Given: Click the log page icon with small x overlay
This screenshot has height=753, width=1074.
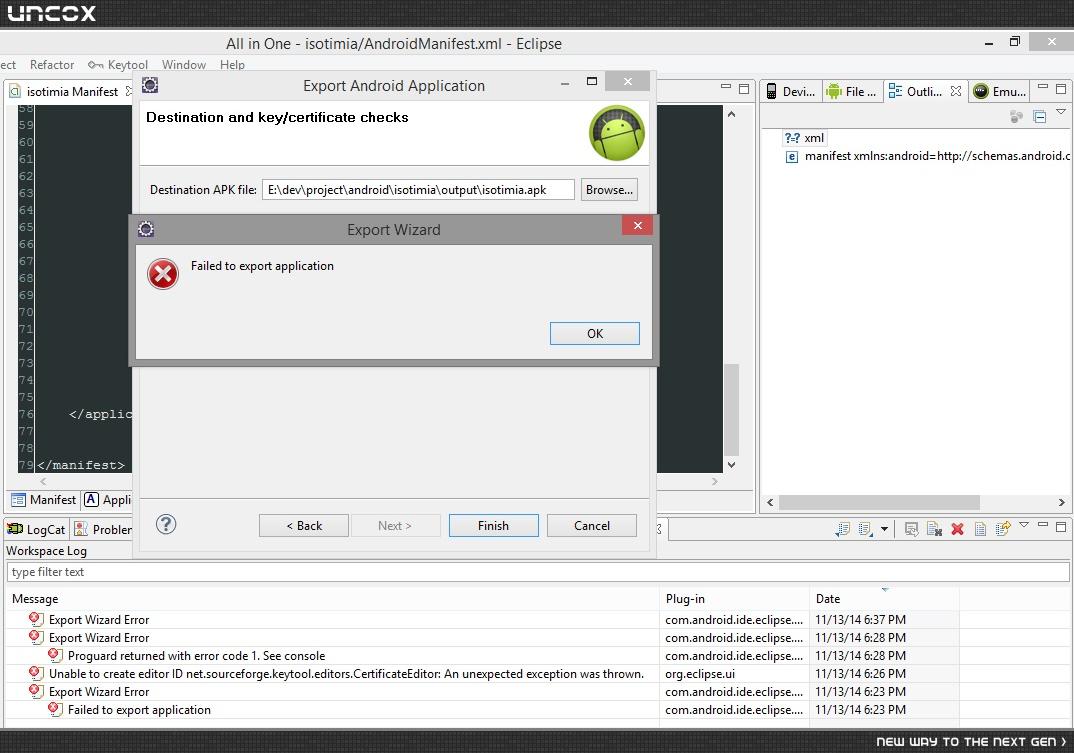Looking at the screenshot, I should tap(934, 529).
